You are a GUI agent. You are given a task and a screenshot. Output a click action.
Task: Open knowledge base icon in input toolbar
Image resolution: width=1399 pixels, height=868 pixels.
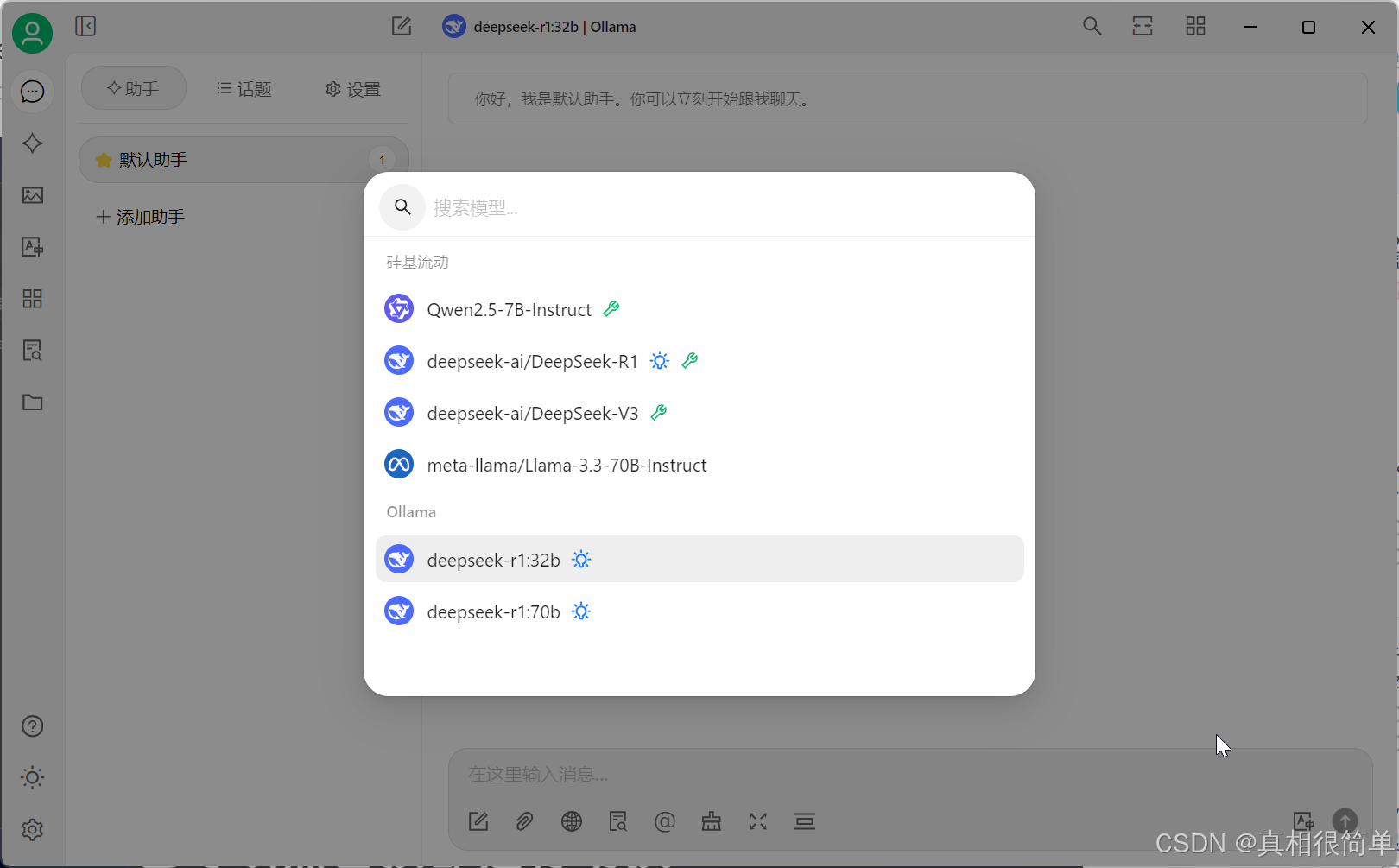pyautogui.click(x=618, y=821)
